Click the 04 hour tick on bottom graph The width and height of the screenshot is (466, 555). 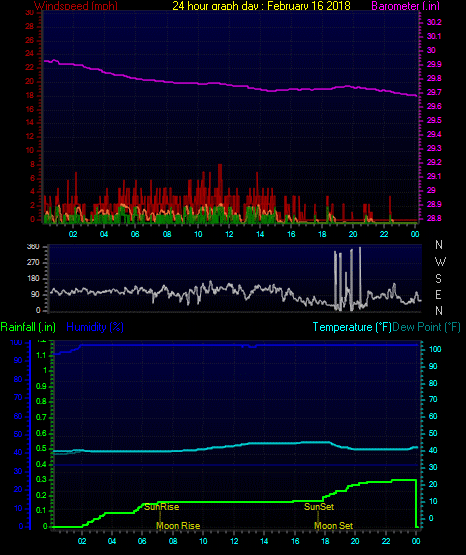pos(112,541)
